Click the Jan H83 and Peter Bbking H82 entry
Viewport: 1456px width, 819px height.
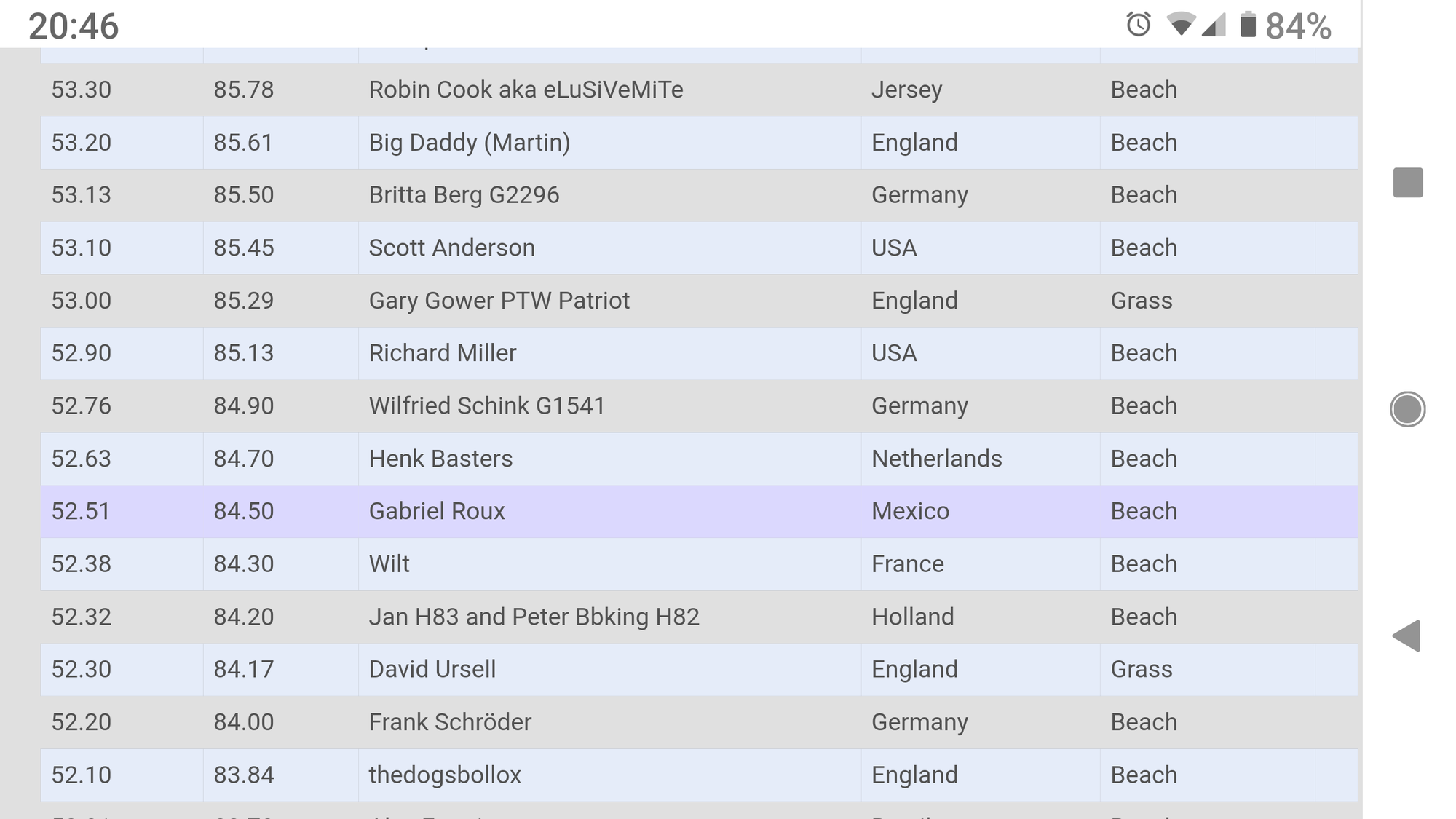pyautogui.click(x=534, y=617)
